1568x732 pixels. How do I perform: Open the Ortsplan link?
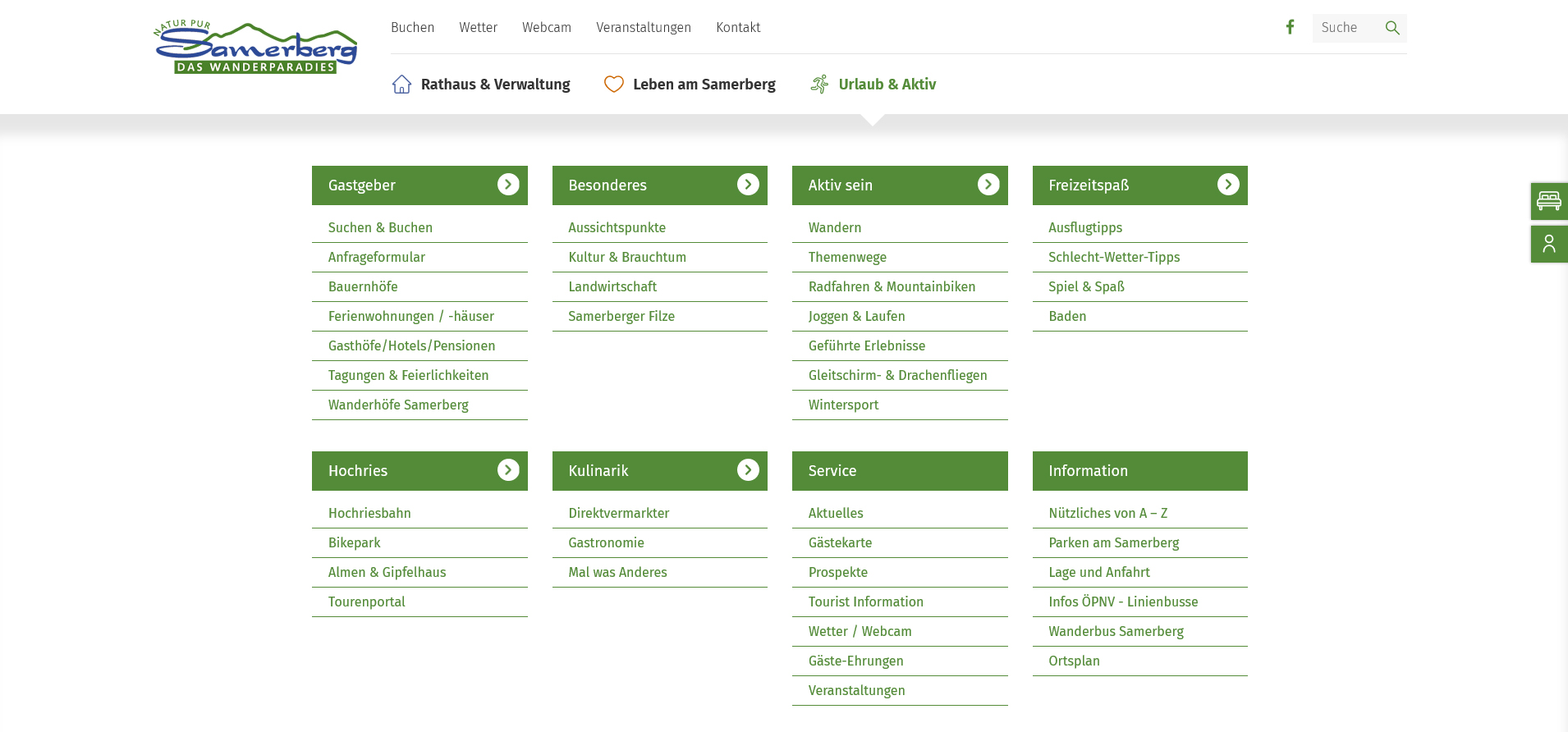(1074, 661)
